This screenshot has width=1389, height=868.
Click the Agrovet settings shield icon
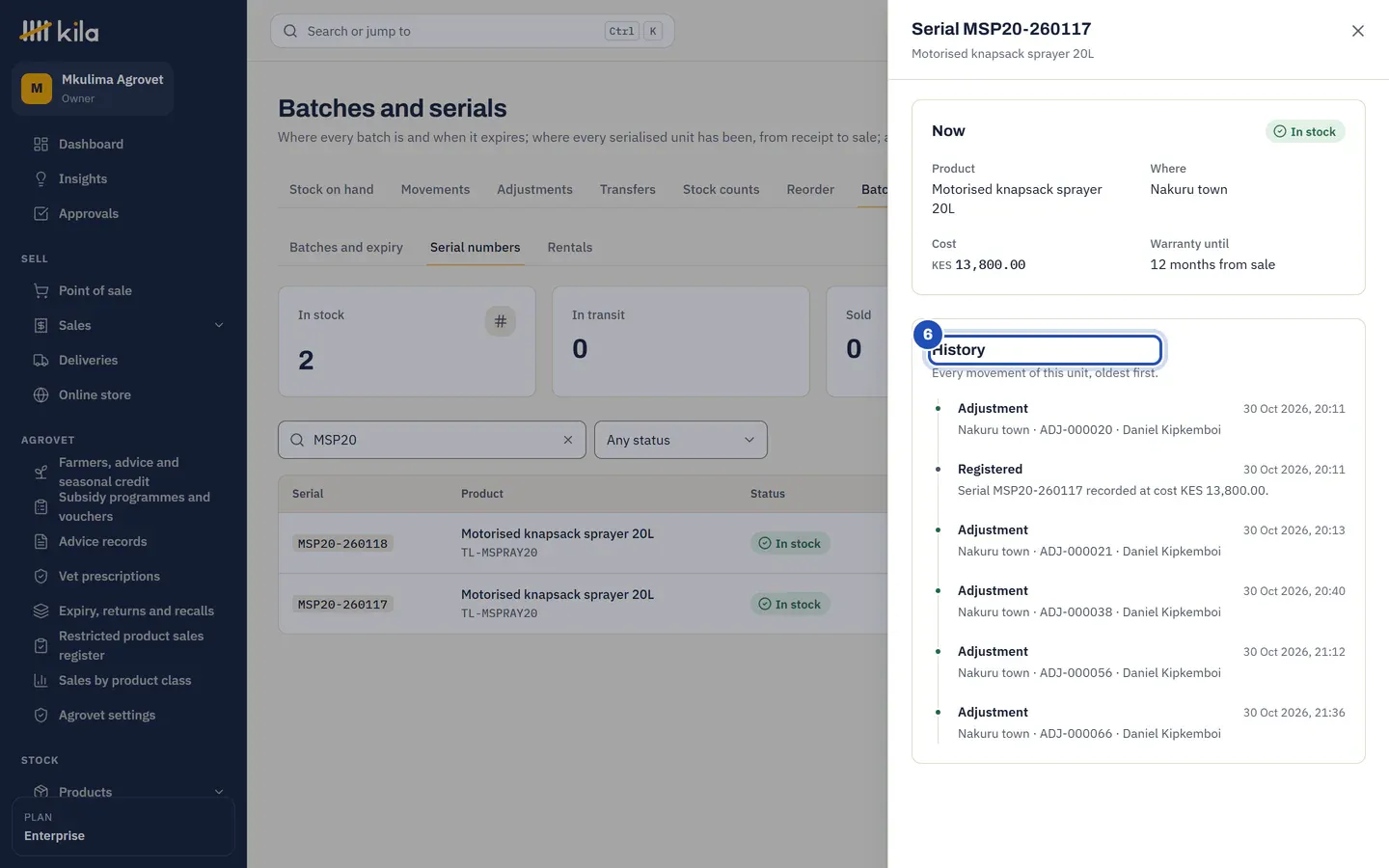41,716
